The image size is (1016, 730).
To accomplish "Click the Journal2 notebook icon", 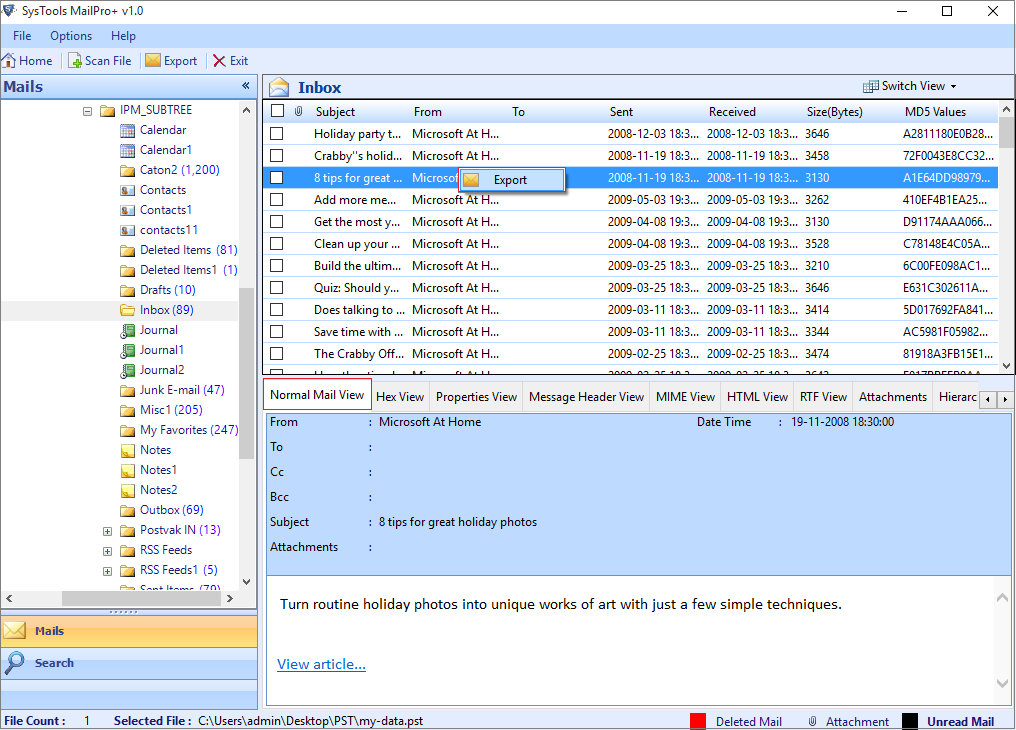I will [x=128, y=371].
